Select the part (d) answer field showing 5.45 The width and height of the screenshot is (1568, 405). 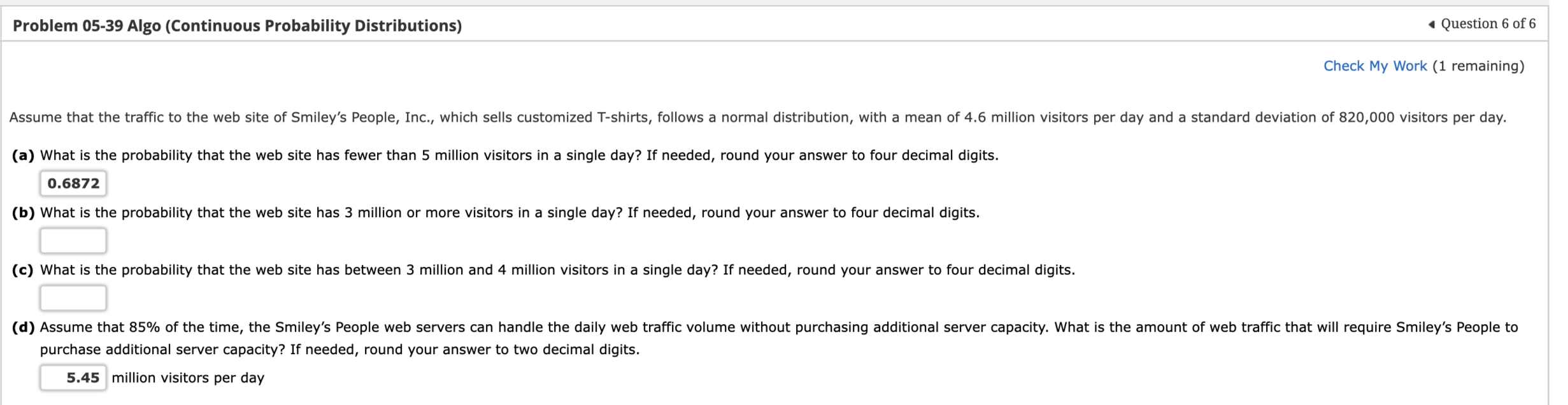tap(74, 376)
